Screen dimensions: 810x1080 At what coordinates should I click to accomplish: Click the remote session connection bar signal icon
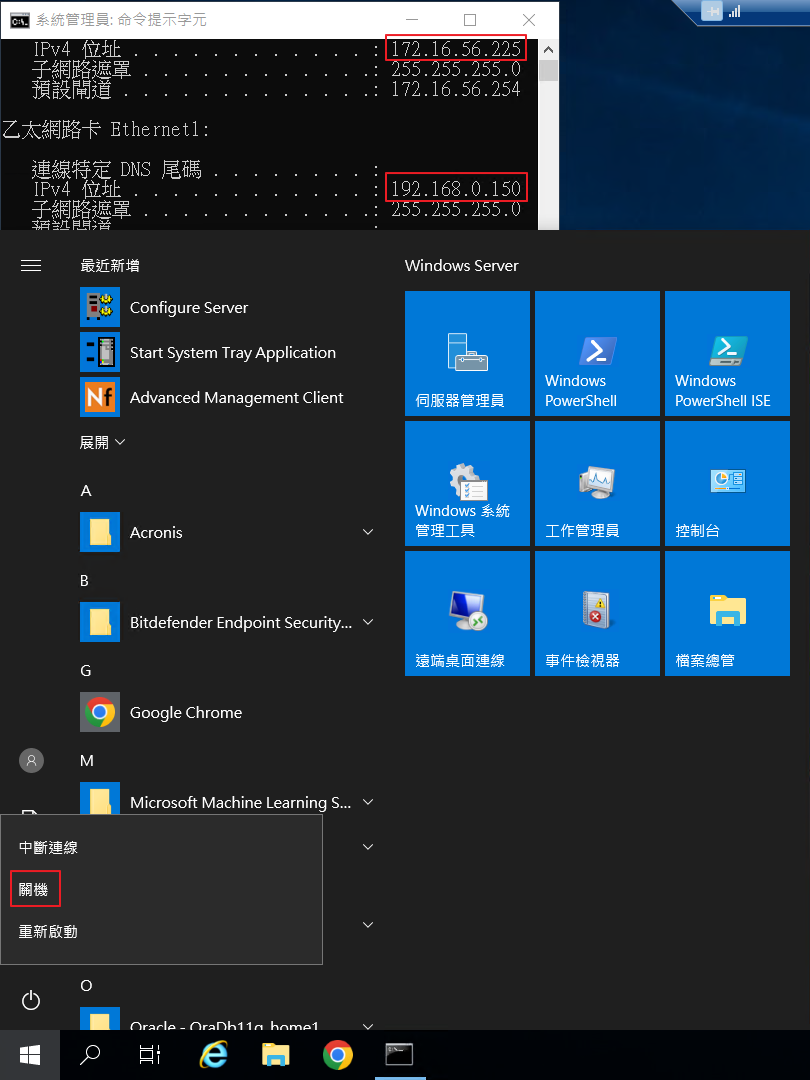click(734, 11)
